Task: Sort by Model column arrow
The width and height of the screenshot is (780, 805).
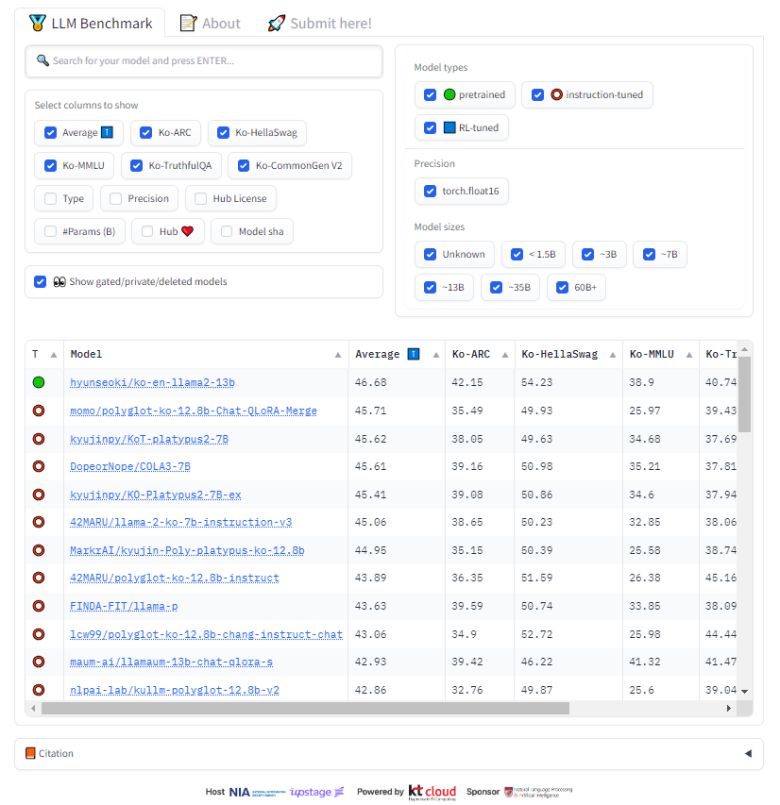Action: point(338,354)
